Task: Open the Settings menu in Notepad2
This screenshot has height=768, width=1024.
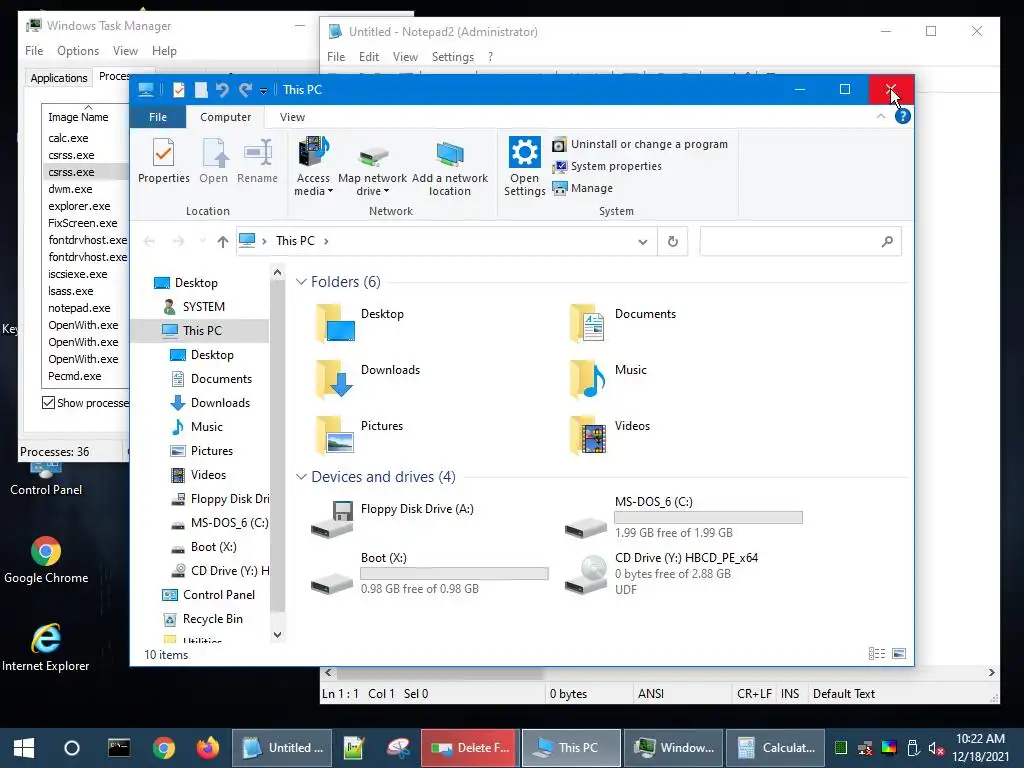Action: pos(453,57)
